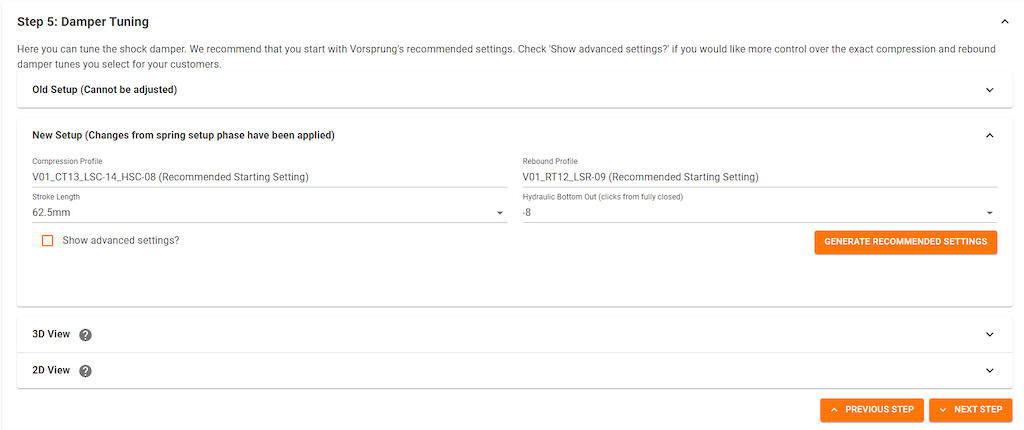Image resolution: width=1024 pixels, height=430 pixels.
Task: Click the Compression Profile field
Action: (268, 177)
